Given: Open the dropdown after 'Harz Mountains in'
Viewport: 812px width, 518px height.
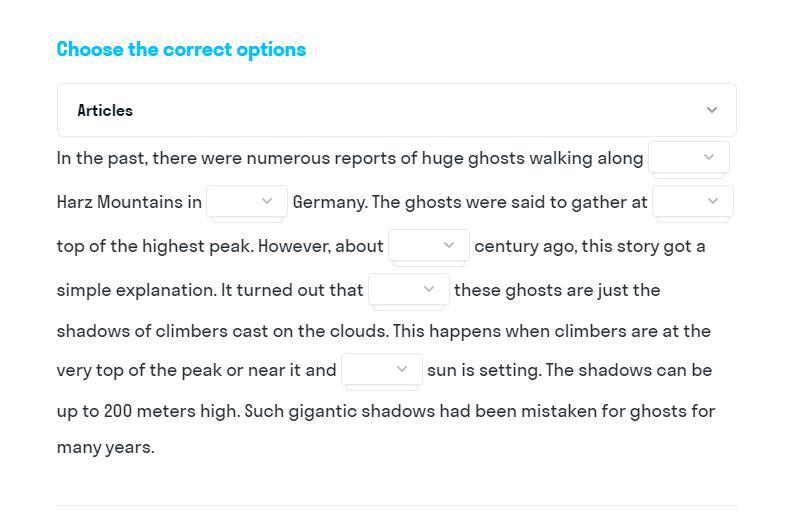Looking at the screenshot, I should coord(246,202).
